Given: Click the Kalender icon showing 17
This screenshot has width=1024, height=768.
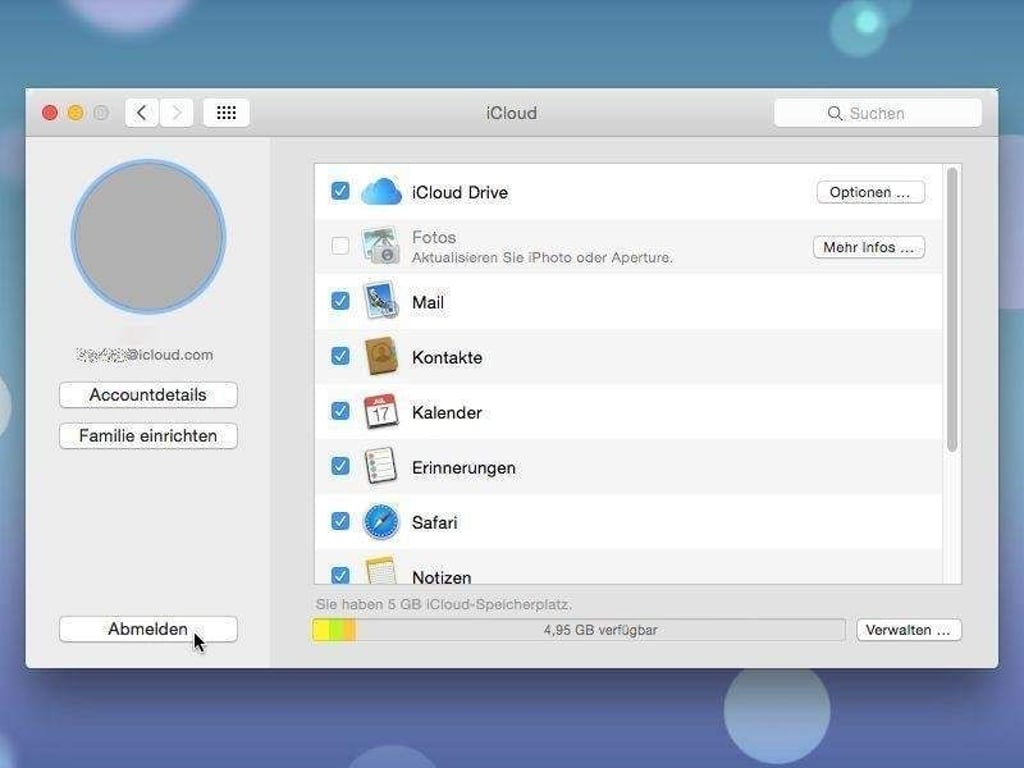Looking at the screenshot, I should pyautogui.click(x=381, y=411).
